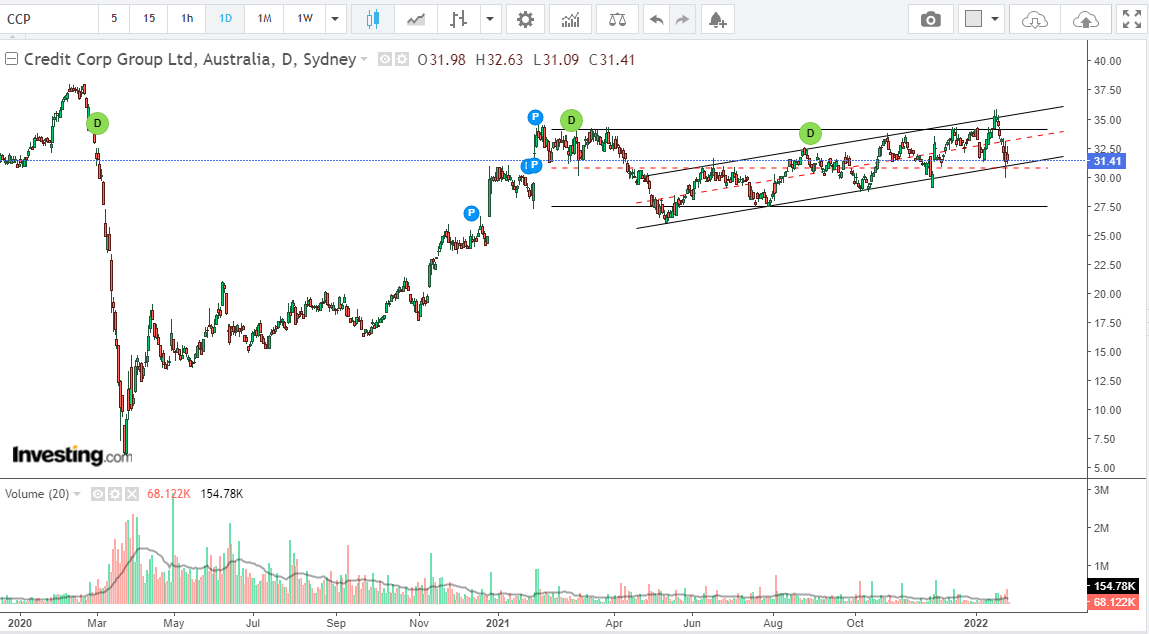Click the dividend marker near August 2021
Viewport: 1149px width, 634px height.
[x=810, y=133]
